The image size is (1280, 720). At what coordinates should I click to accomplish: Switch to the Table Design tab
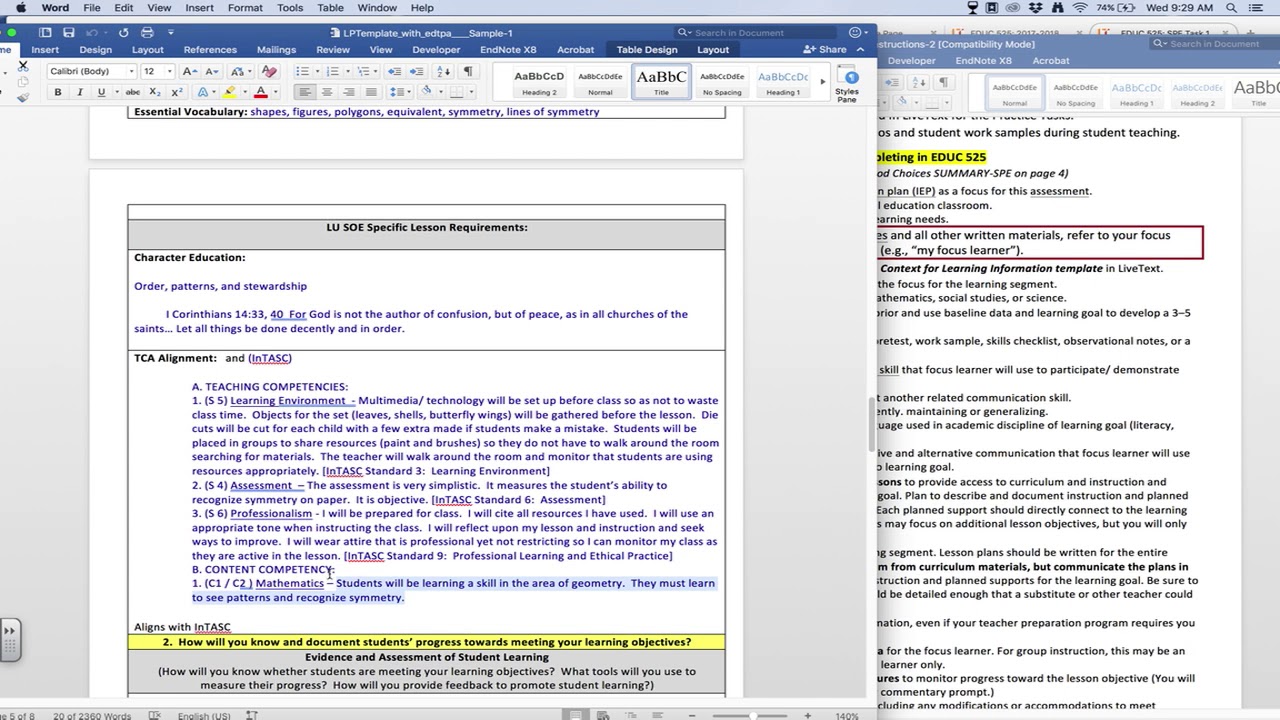[x=647, y=50]
